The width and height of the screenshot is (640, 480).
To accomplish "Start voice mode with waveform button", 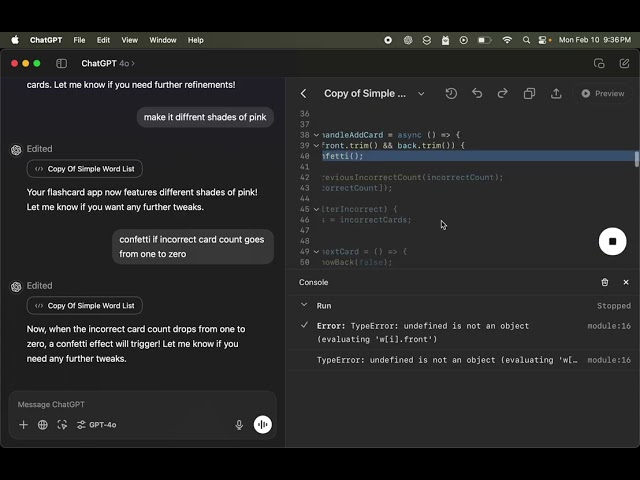I will 262,424.
